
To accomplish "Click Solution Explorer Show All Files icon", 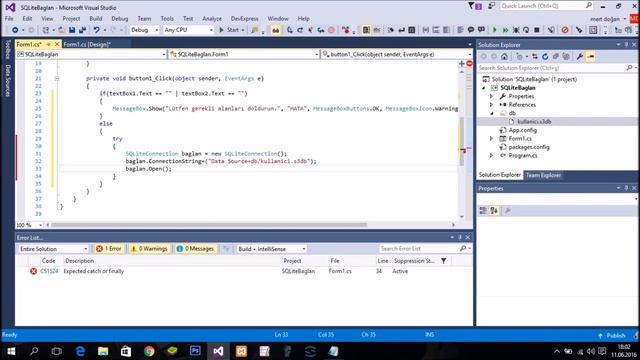I will tap(566, 57).
